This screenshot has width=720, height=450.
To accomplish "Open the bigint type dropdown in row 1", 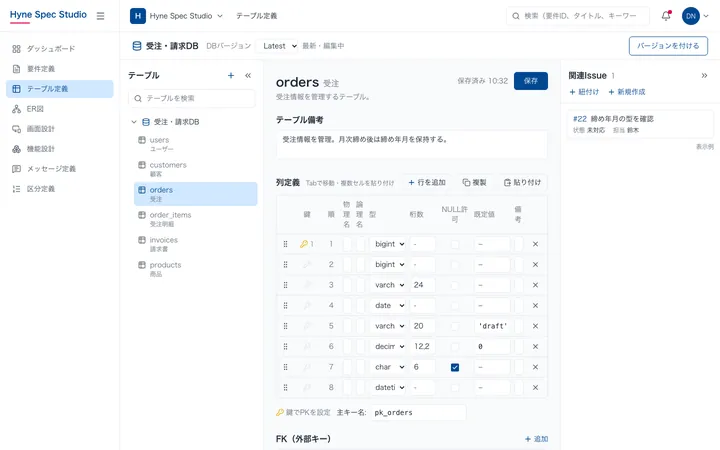I will tap(388, 244).
